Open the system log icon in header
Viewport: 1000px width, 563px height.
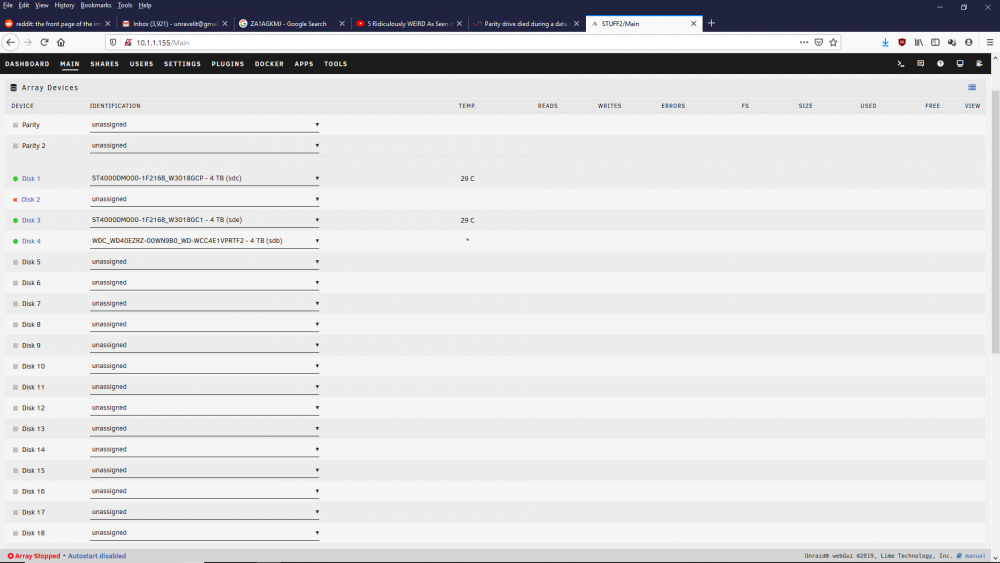click(x=980, y=64)
